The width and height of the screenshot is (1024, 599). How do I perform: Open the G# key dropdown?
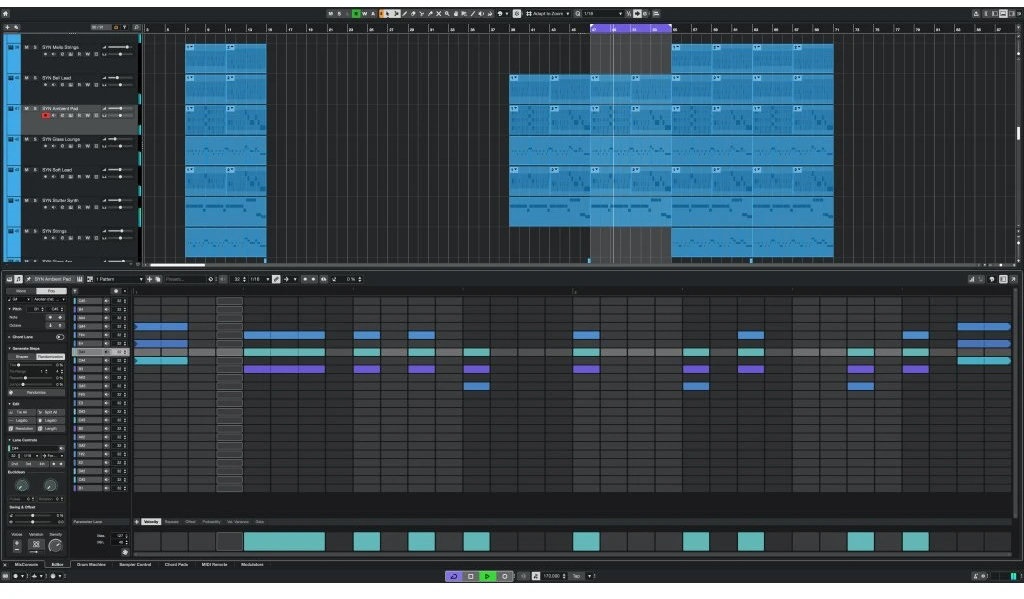coord(18,299)
